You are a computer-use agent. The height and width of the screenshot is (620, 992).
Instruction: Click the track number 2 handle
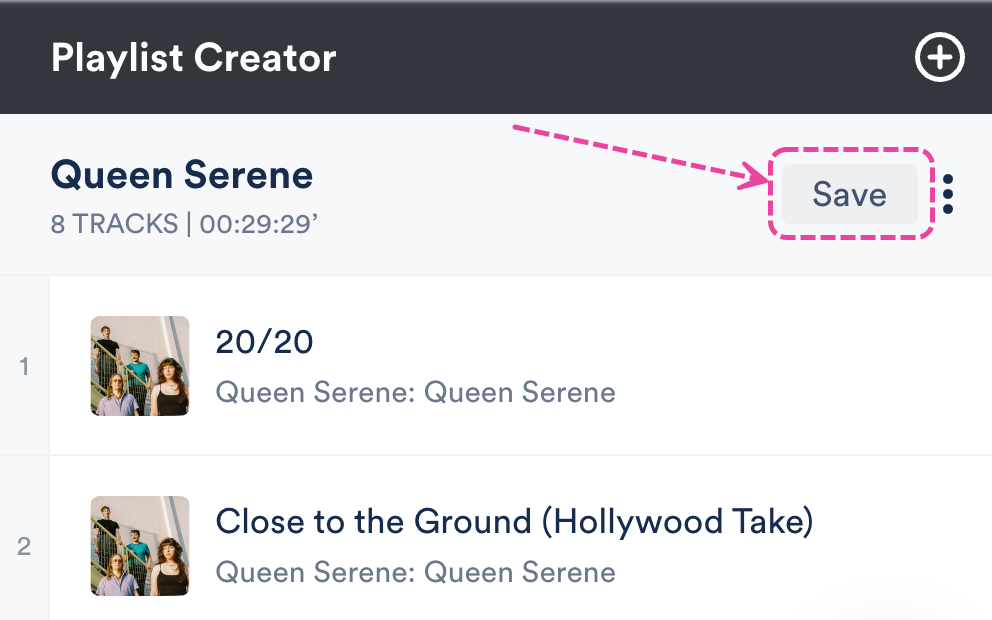[24, 547]
